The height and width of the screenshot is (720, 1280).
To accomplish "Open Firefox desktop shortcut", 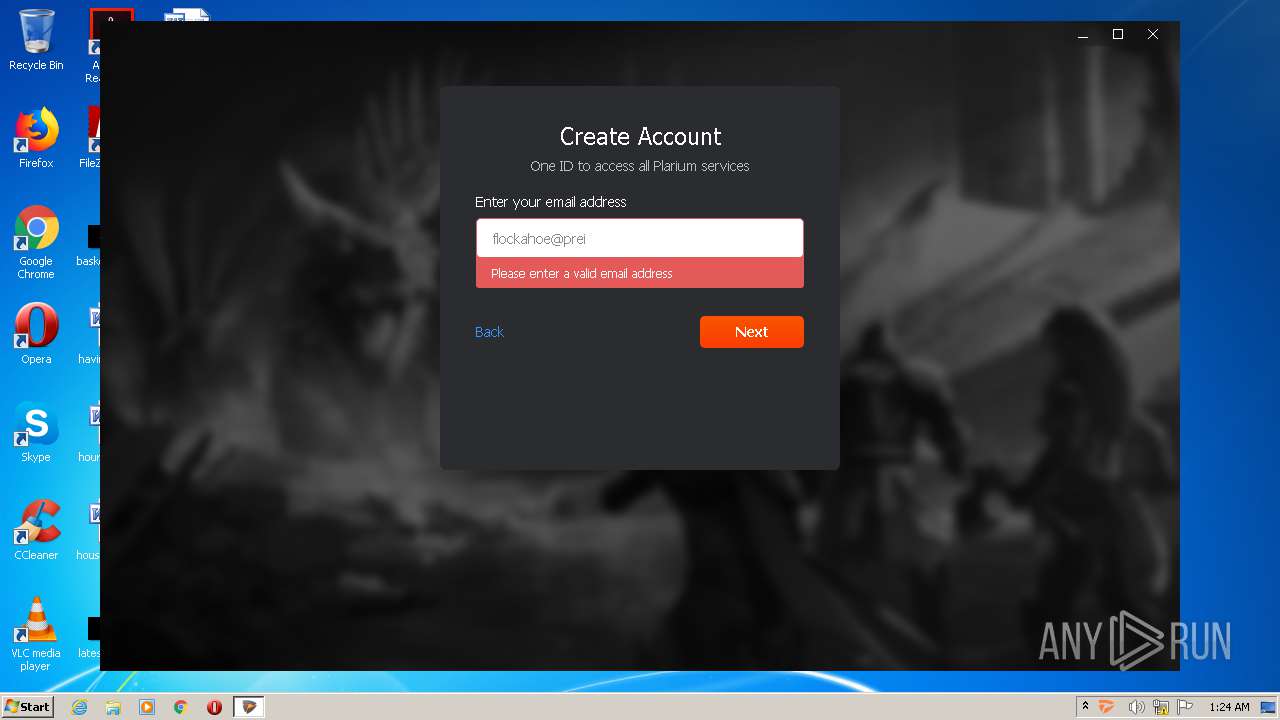I will pyautogui.click(x=36, y=138).
